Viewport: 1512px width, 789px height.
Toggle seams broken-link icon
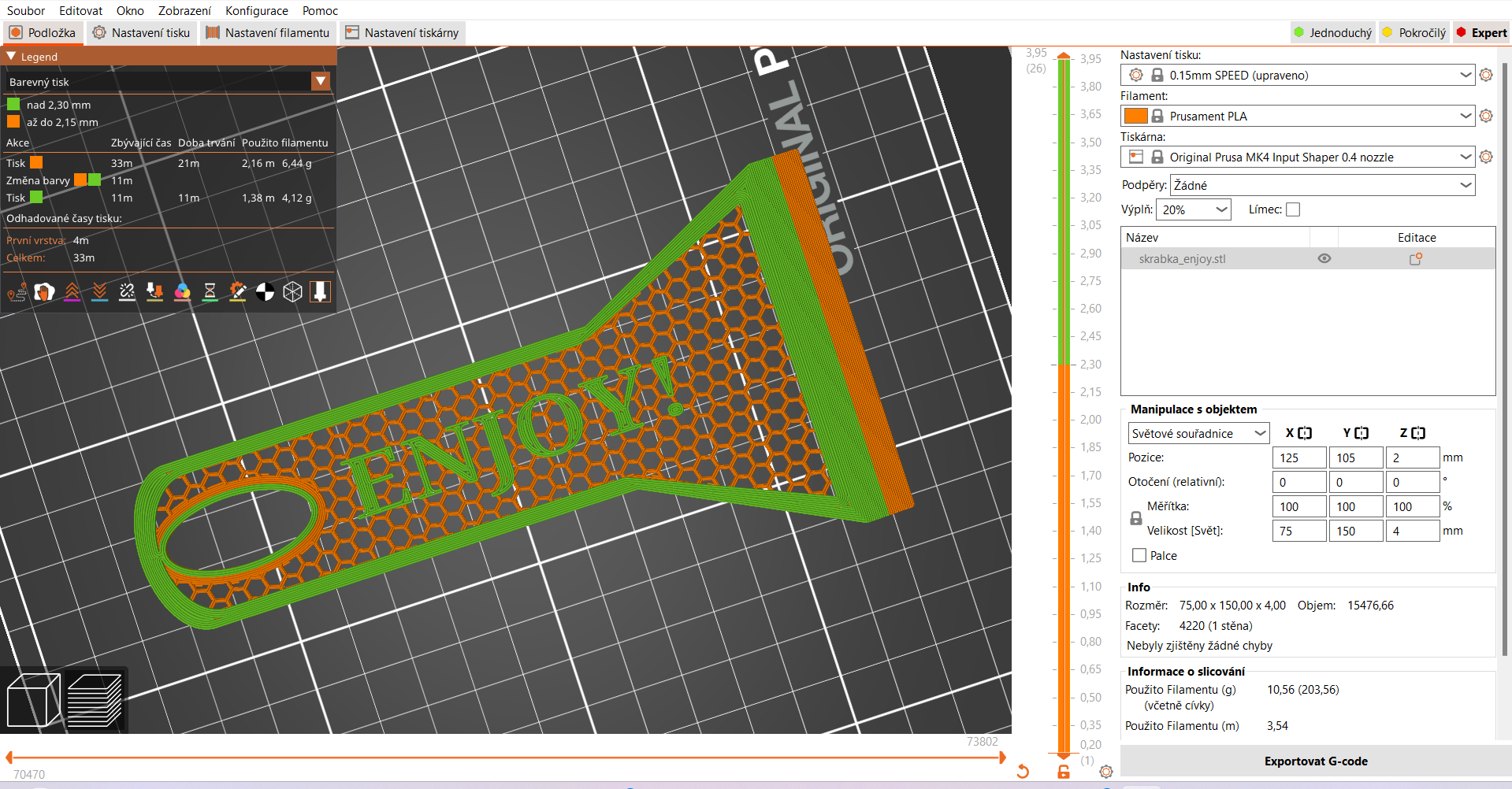[127, 292]
